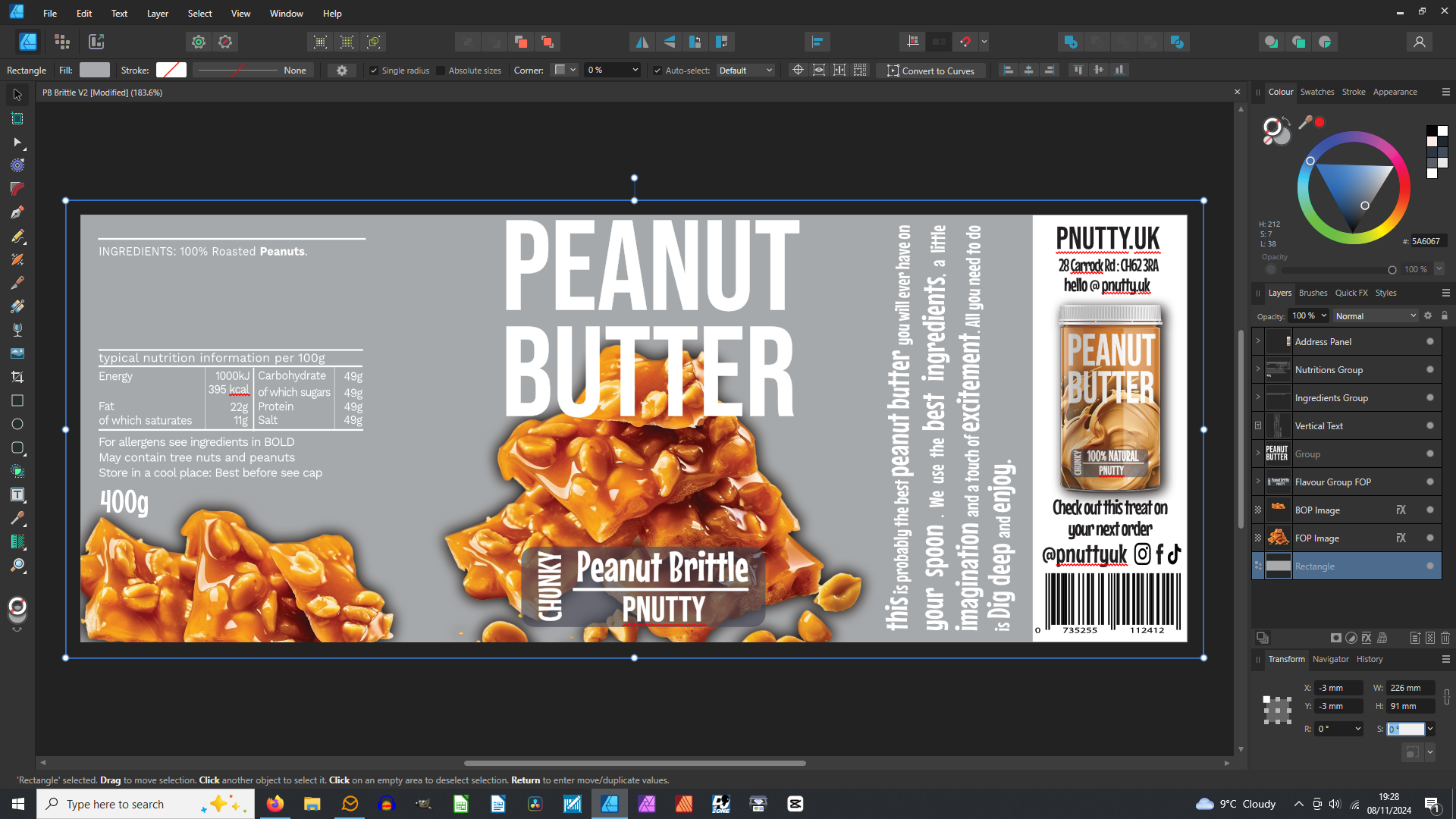Expand the Address Panel layer group
The image size is (1456, 819).
point(1258,341)
